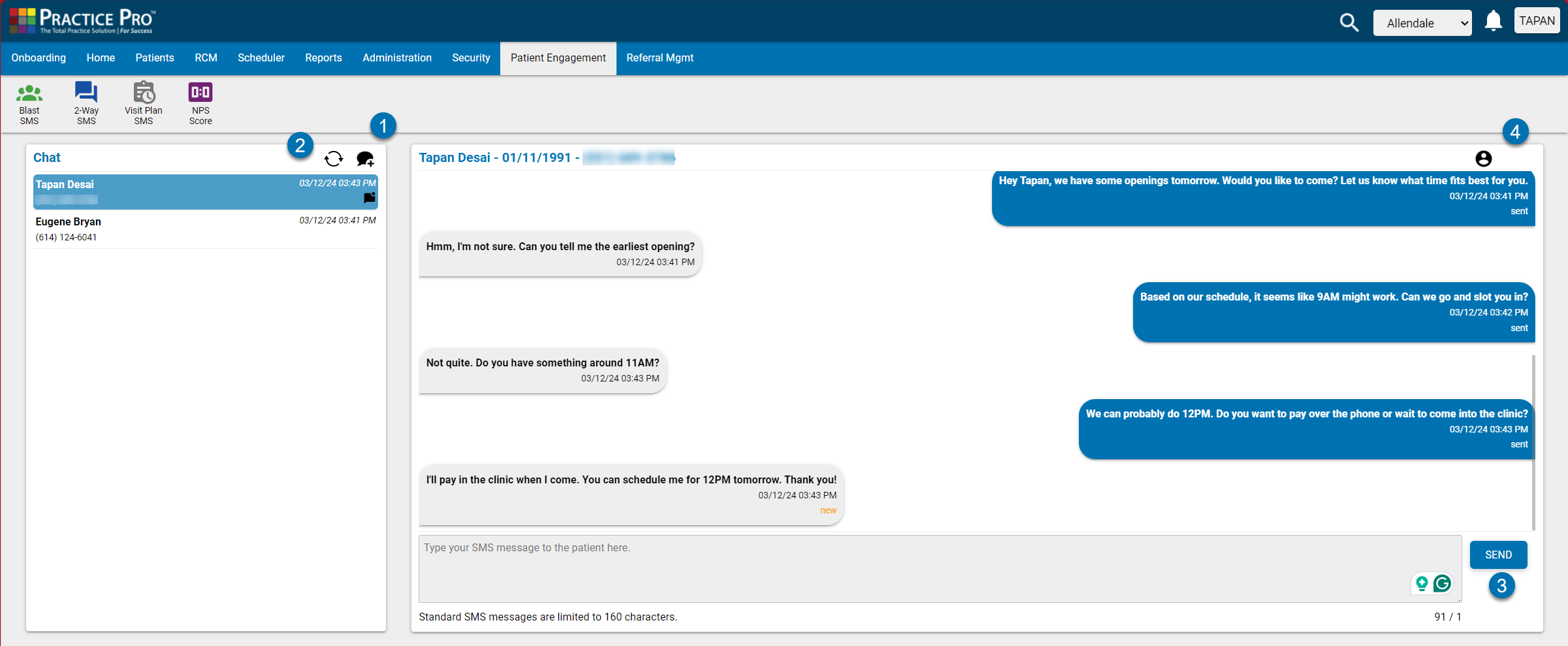Click the Grammarly icon in the message box
1568x646 pixels.
pos(1442,583)
